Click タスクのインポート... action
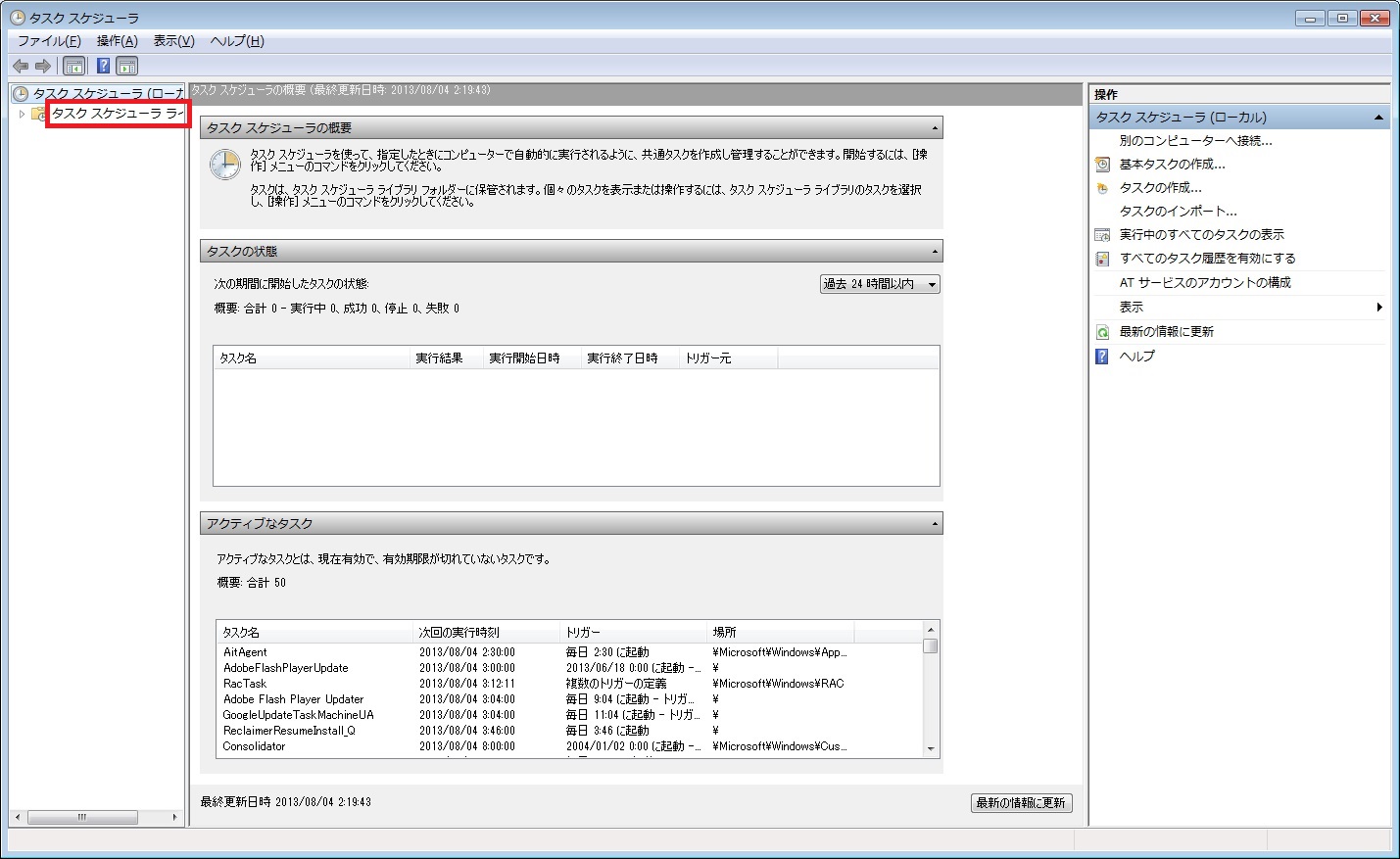 1178,212
